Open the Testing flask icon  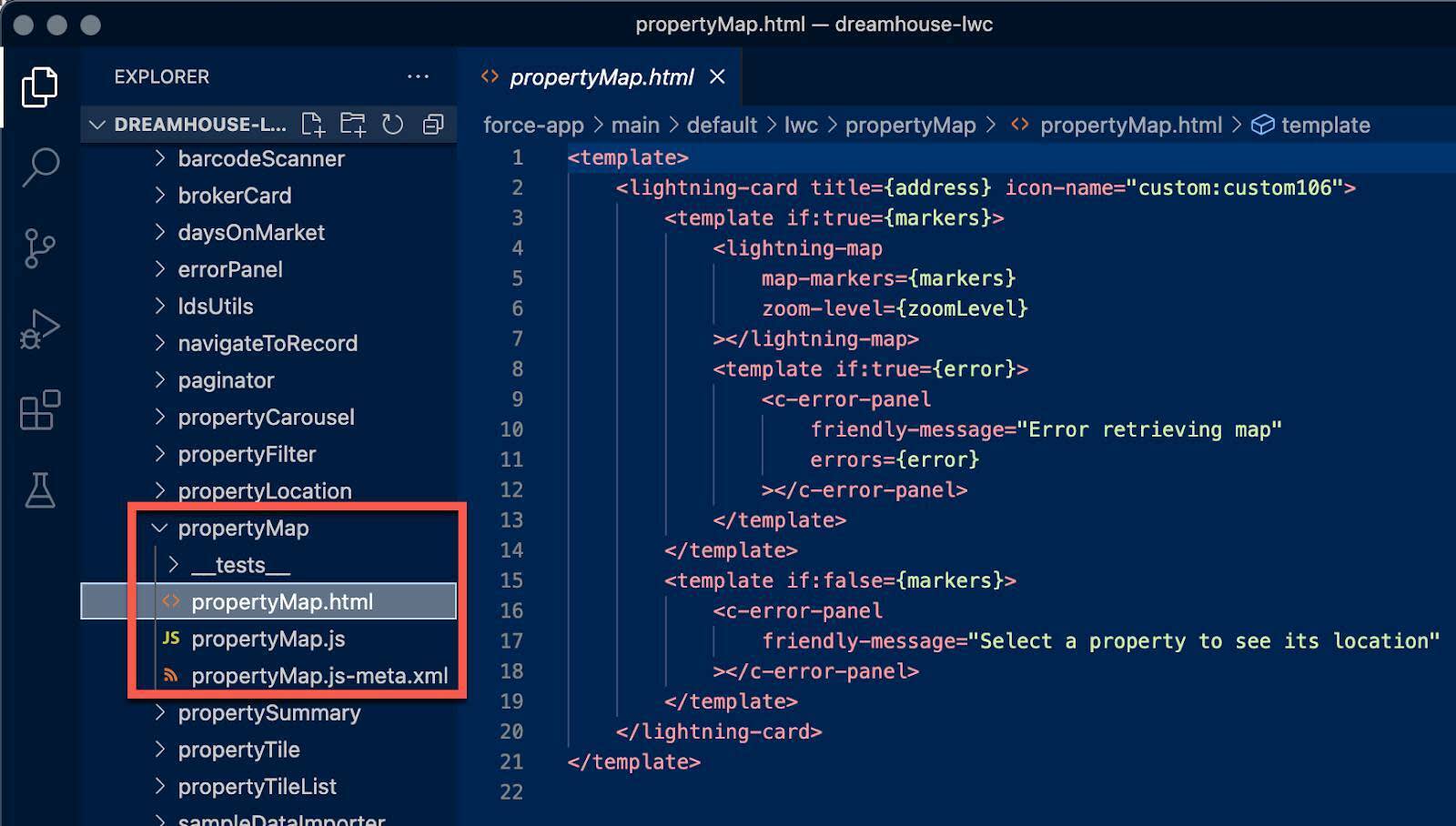click(39, 490)
